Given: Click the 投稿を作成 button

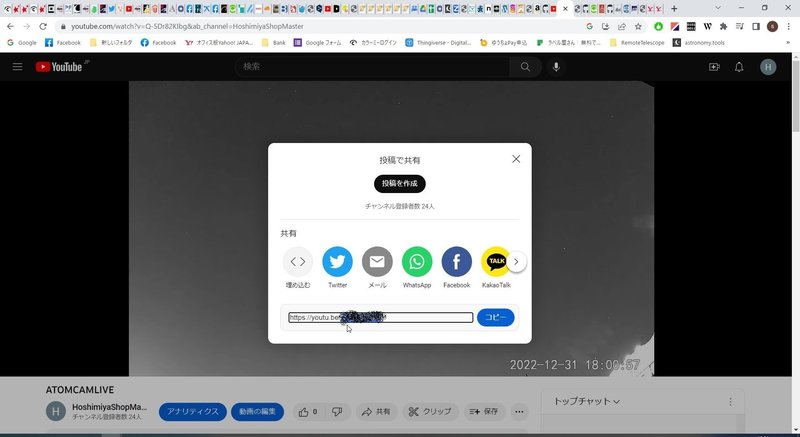Looking at the screenshot, I should click(399, 184).
